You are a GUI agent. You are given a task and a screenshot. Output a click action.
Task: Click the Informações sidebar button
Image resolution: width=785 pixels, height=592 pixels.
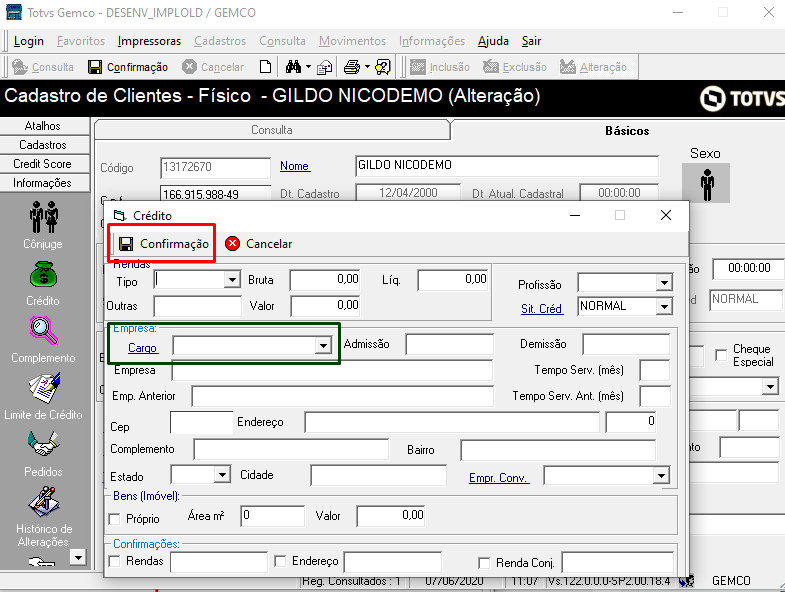pyautogui.click(x=45, y=183)
